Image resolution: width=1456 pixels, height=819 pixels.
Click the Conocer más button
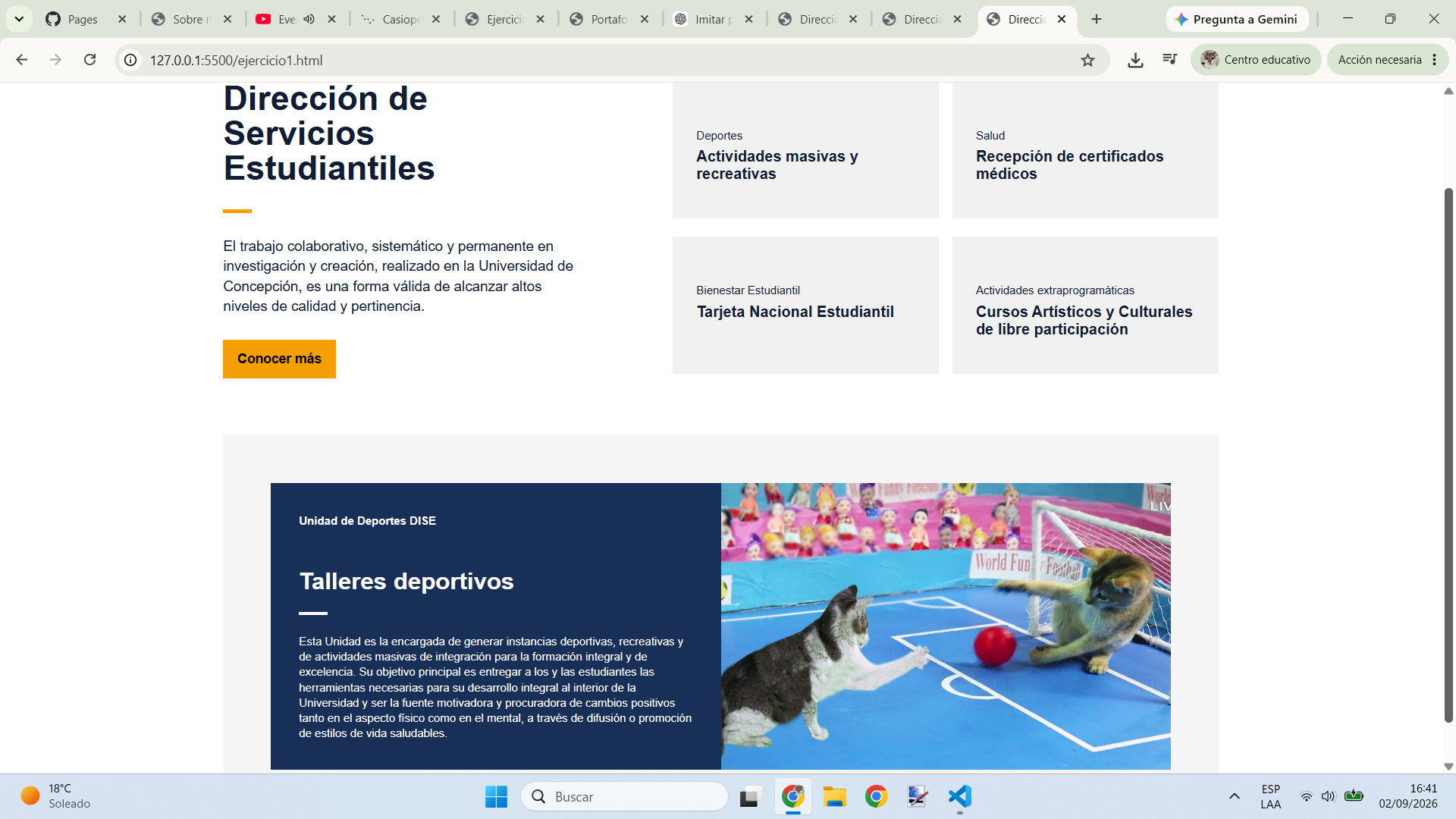[x=279, y=359]
